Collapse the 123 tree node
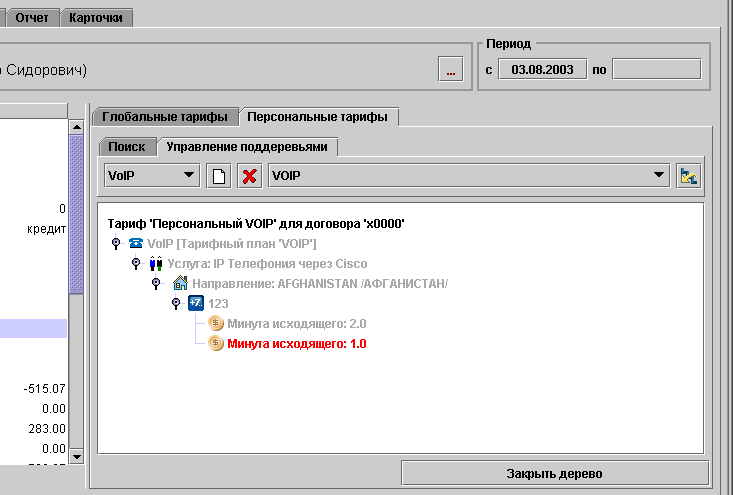 175,303
